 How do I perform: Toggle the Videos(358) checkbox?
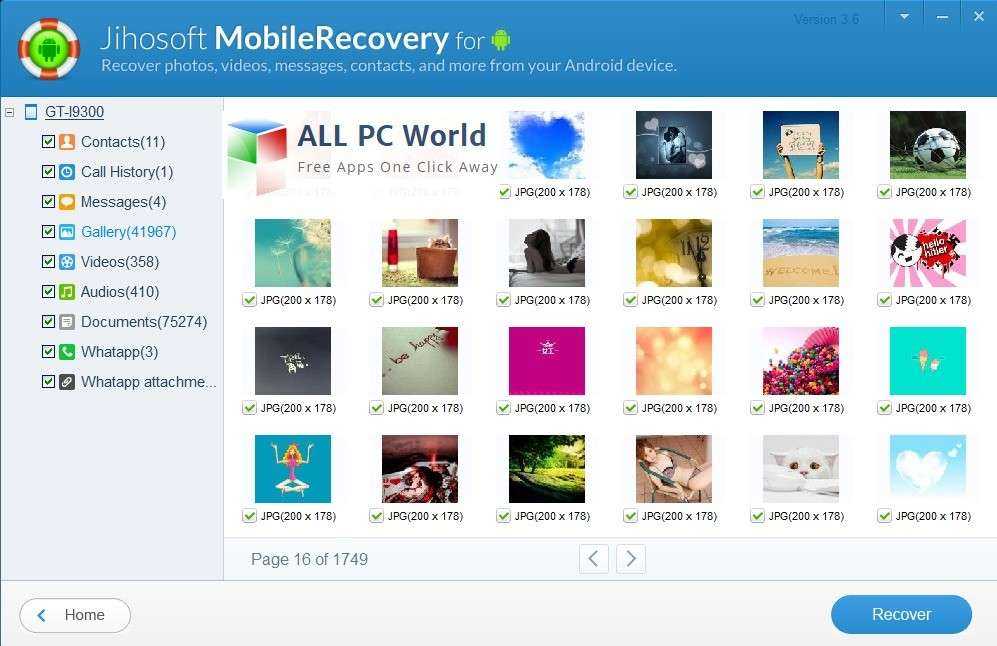tap(48, 261)
